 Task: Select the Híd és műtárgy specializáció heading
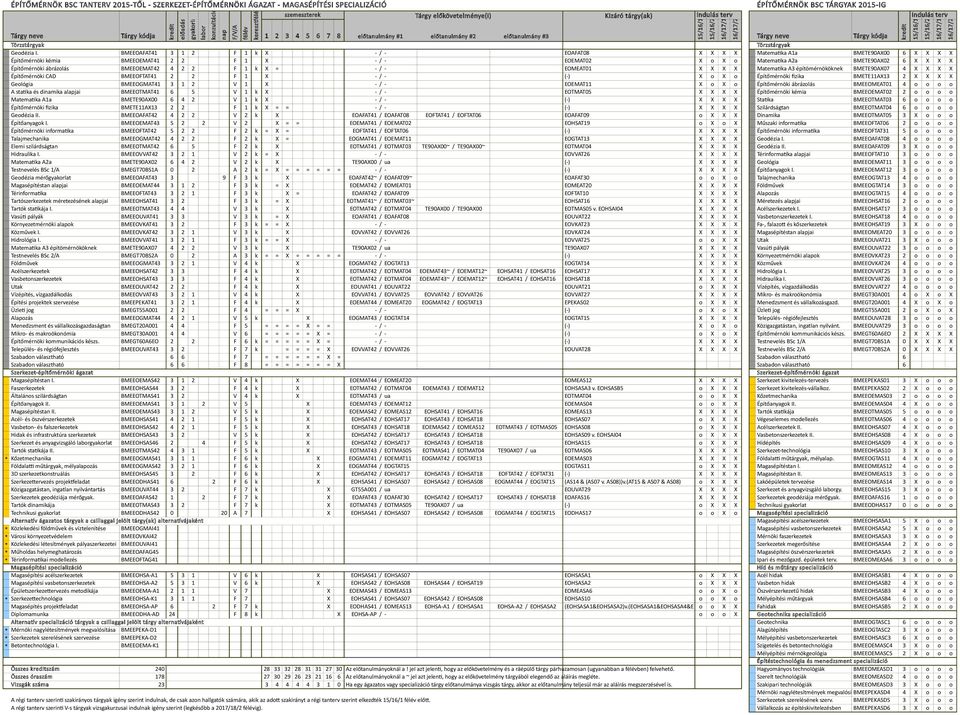click(793, 568)
